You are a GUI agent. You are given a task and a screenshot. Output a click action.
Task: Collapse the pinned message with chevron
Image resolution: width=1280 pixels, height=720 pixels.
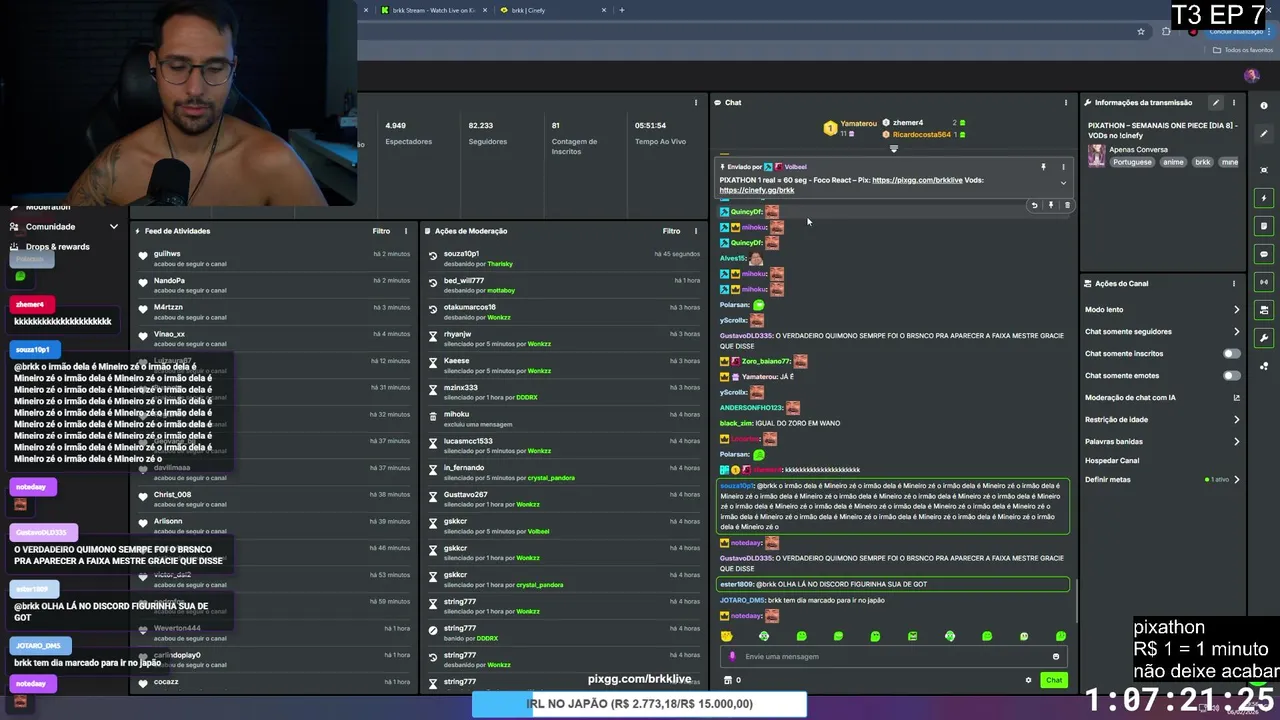pyautogui.click(x=1063, y=183)
